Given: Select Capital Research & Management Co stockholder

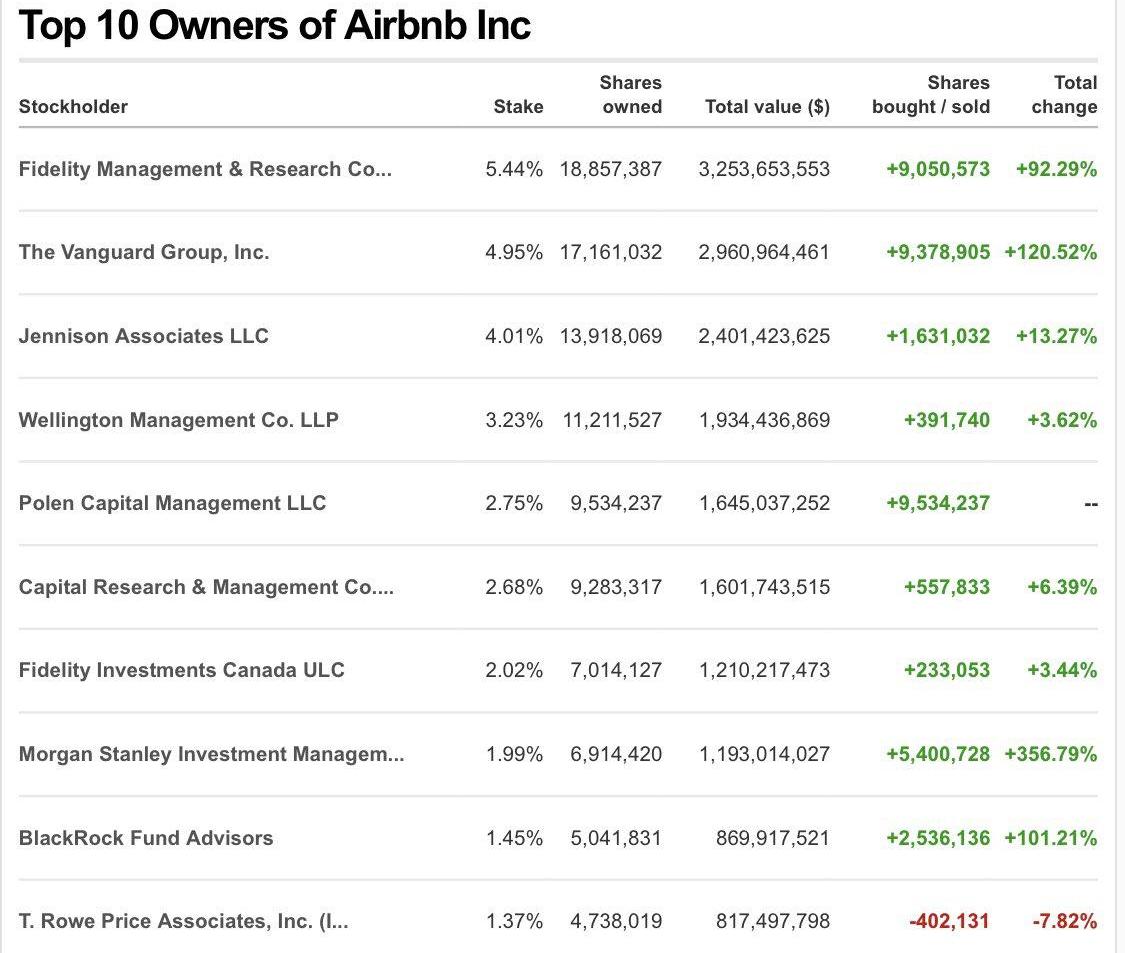Looking at the screenshot, I should [x=206, y=587].
